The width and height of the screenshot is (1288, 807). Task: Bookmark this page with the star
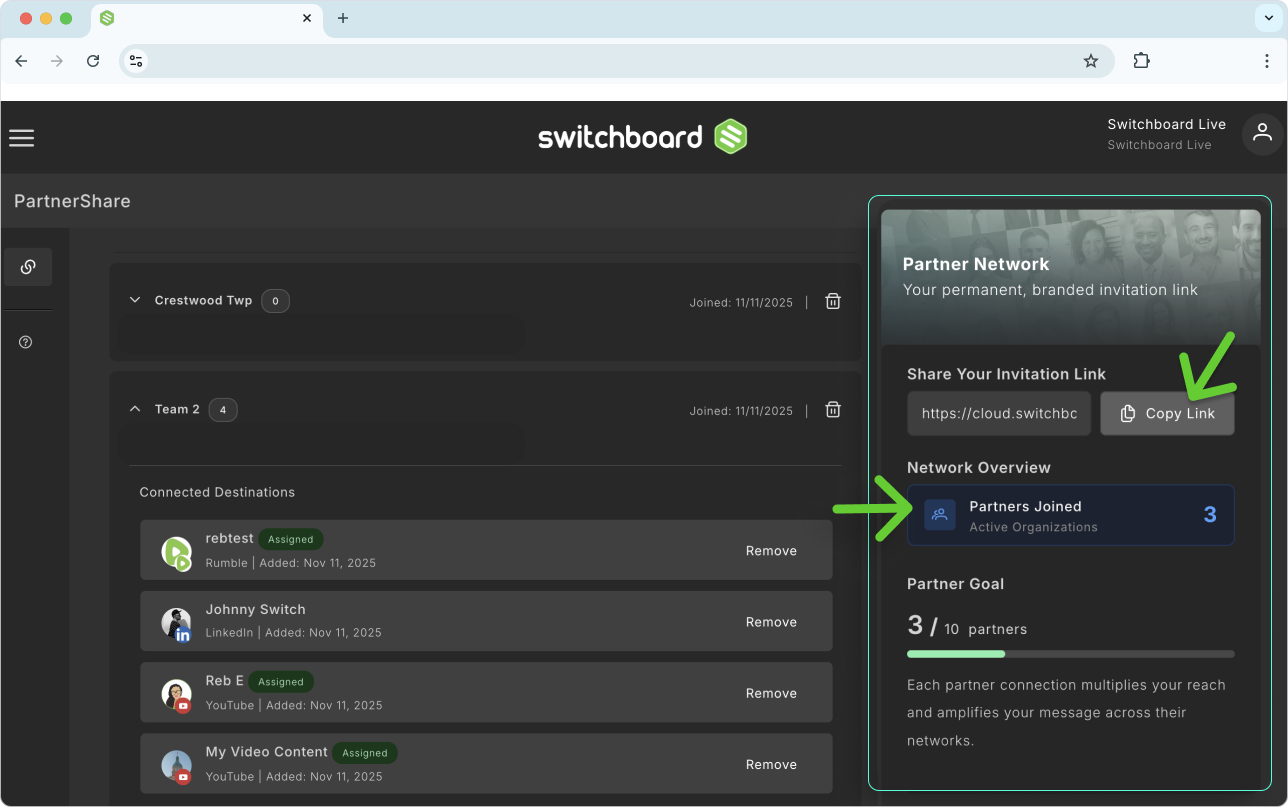click(1091, 61)
